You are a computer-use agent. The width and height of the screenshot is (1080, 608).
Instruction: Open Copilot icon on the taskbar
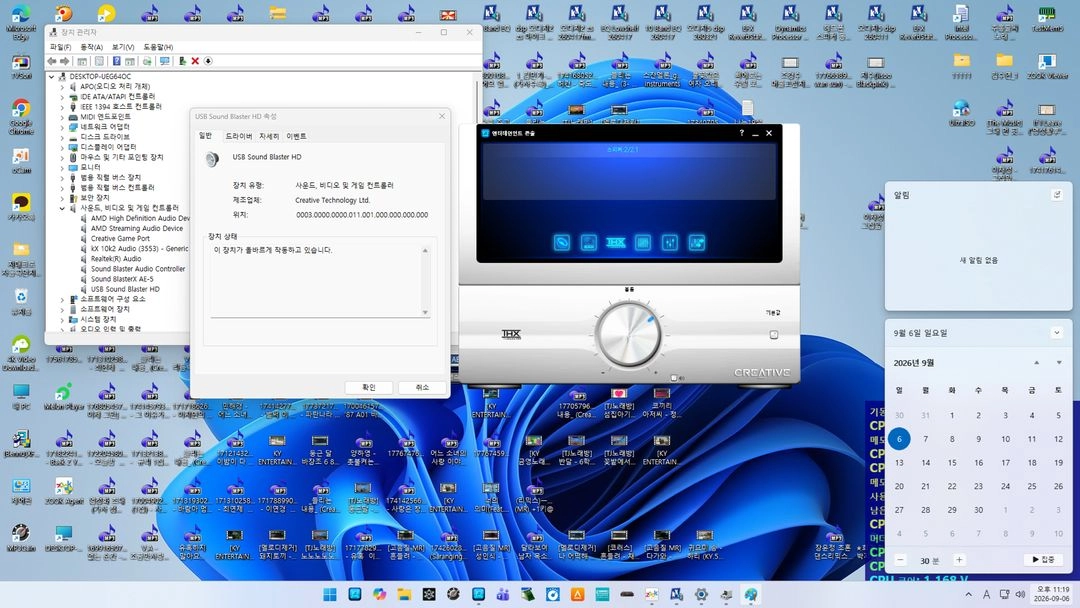tap(380, 594)
